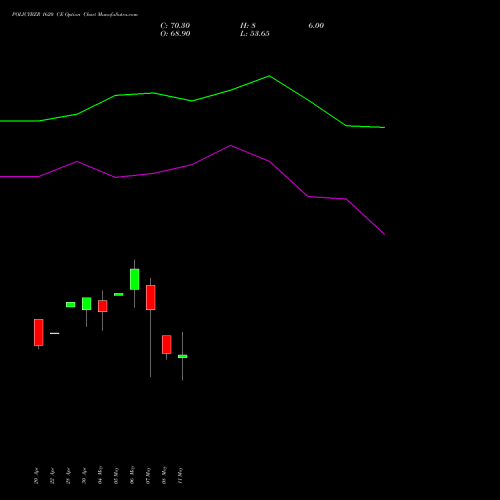Select the 05 May date label
Viewport: 500px width, 500px height.
116,475
